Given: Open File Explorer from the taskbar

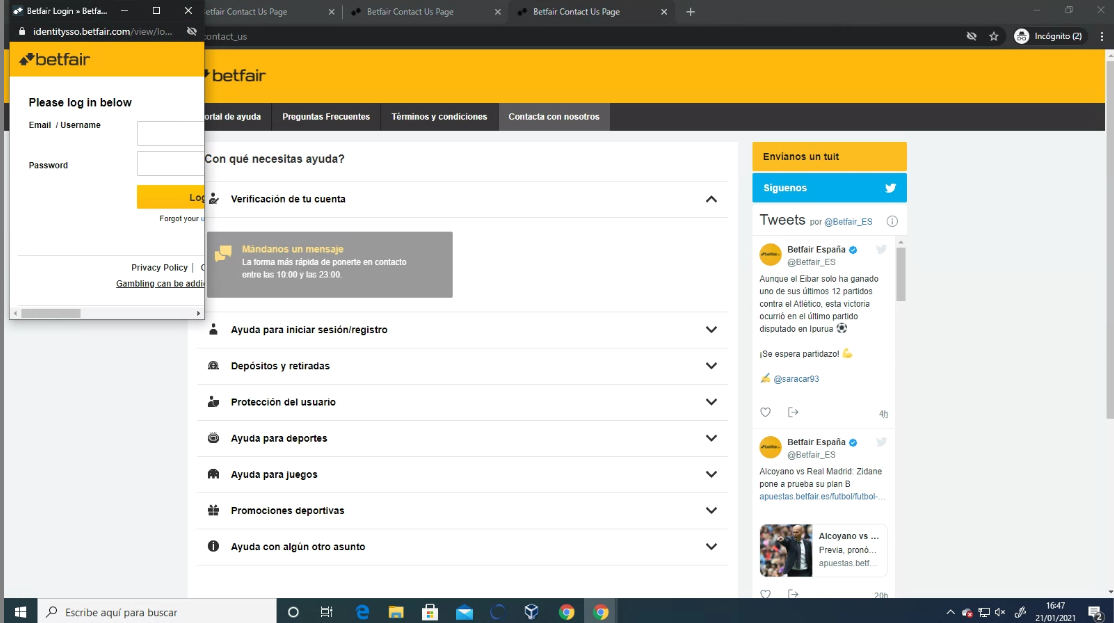Looking at the screenshot, I should point(396,612).
